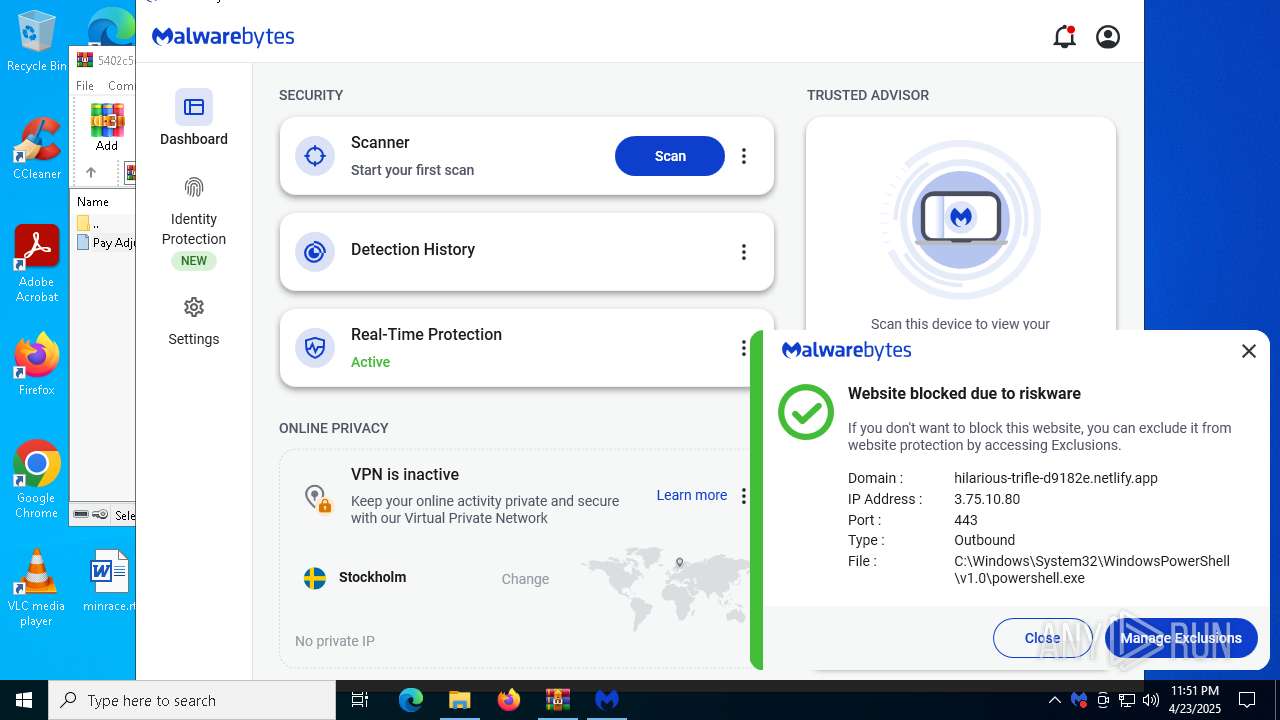The height and width of the screenshot is (720, 1280).
Task: Start a scan with Scan button
Action: (x=670, y=156)
